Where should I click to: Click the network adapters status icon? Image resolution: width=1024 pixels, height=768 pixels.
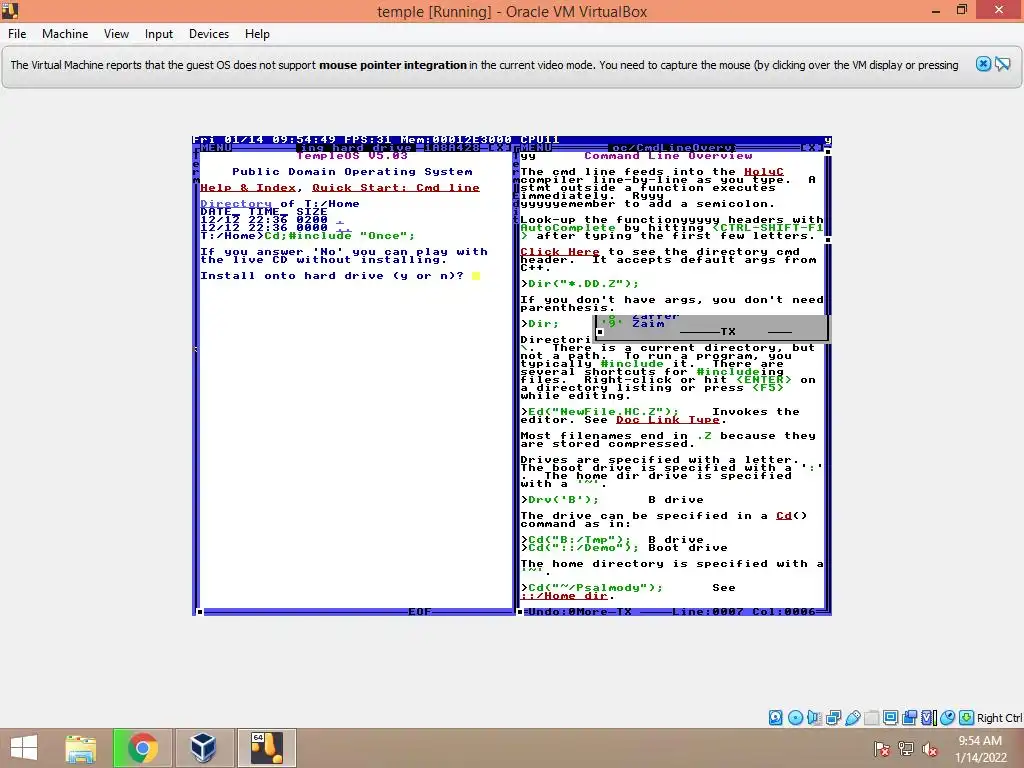tap(833, 718)
